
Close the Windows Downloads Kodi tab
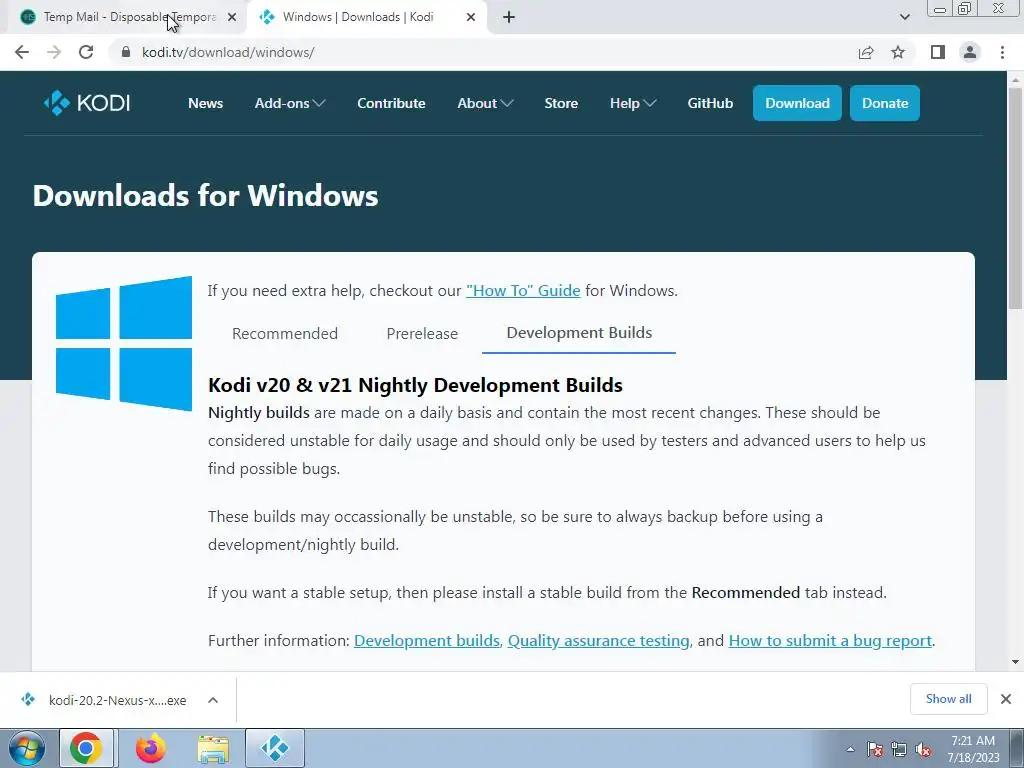tap(471, 18)
